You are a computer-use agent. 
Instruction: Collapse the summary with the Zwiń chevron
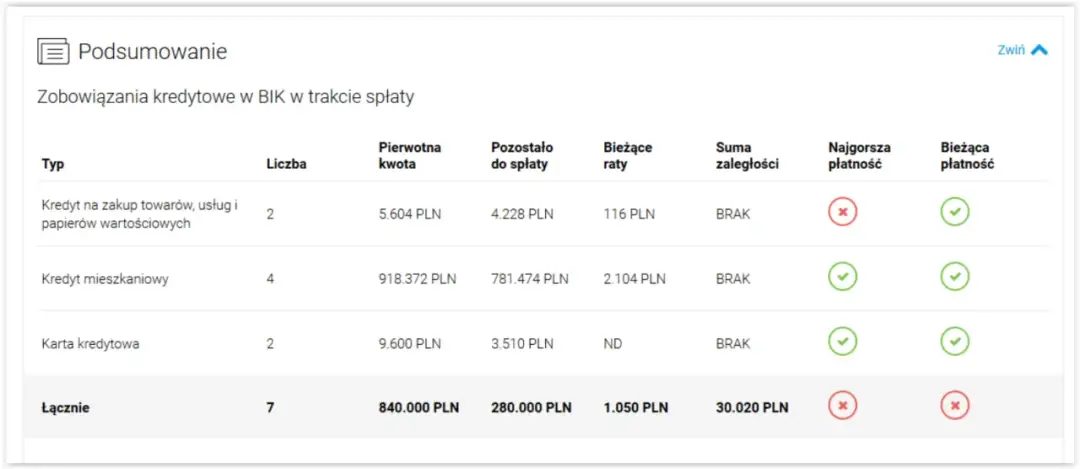1039,50
